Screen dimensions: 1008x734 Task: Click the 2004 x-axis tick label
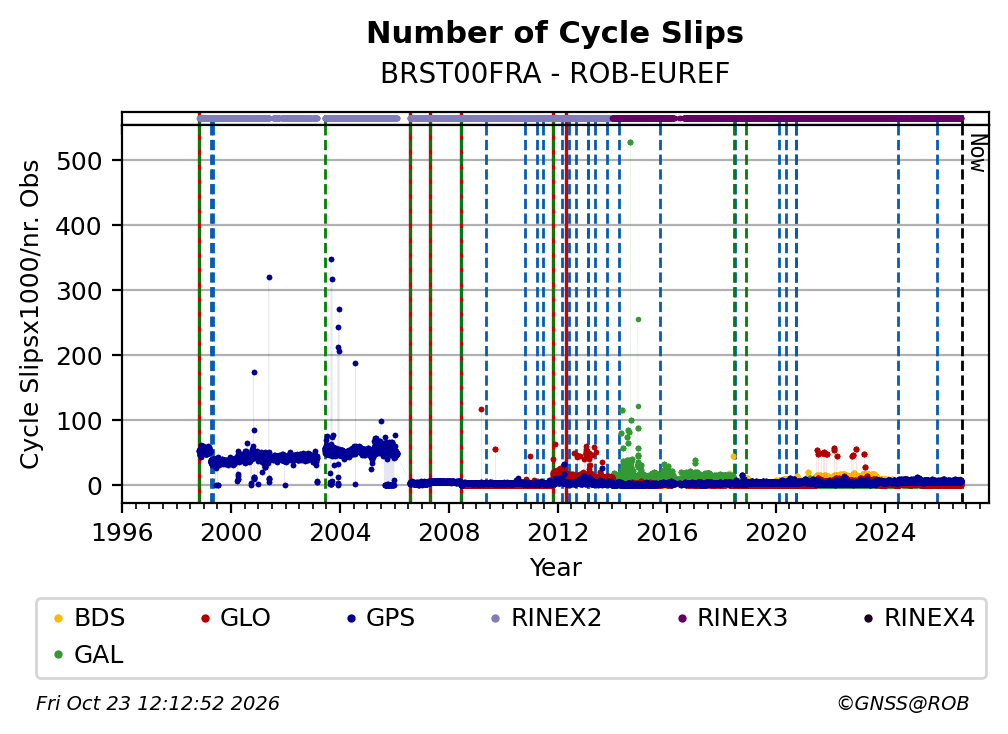pos(340,533)
